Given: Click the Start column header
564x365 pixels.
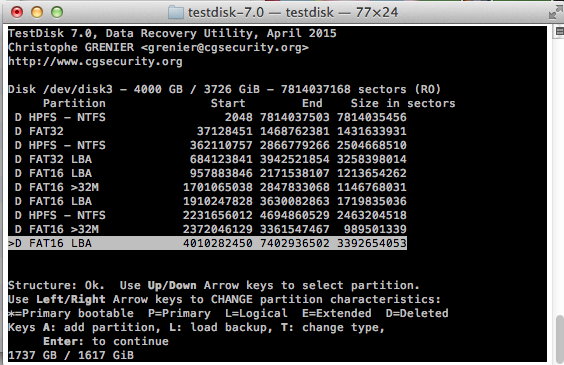Looking at the screenshot, I should [x=228, y=103].
